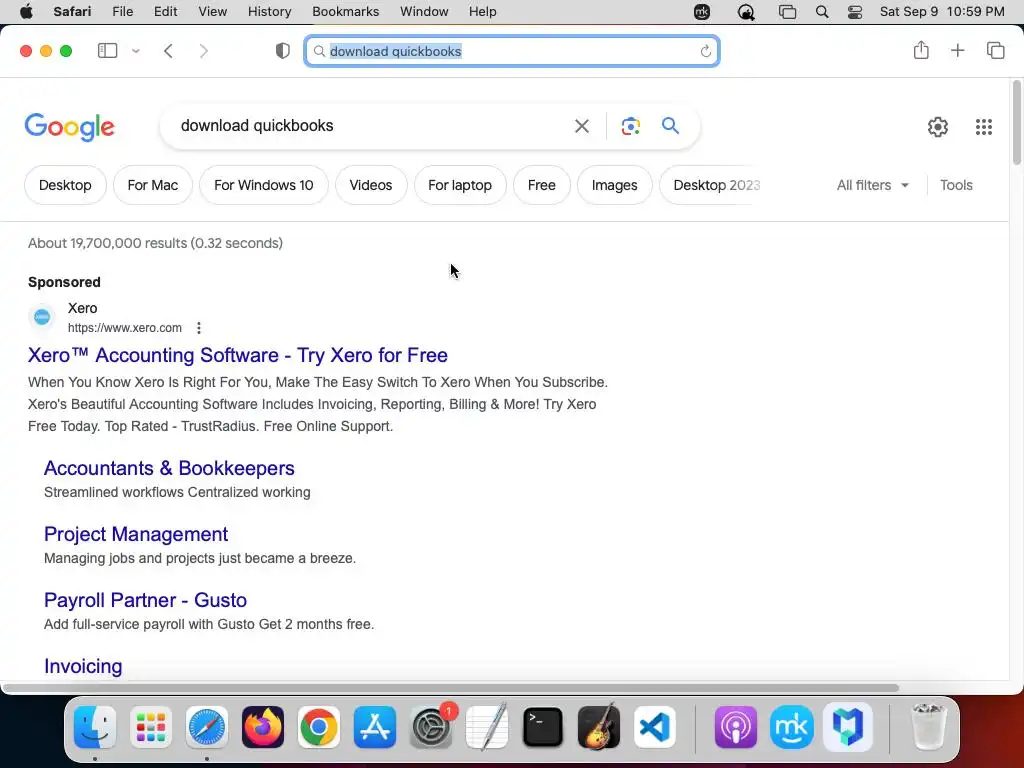1024x768 pixels.
Task: Open Xero Accounting Software ad headline
Action: click(238, 355)
